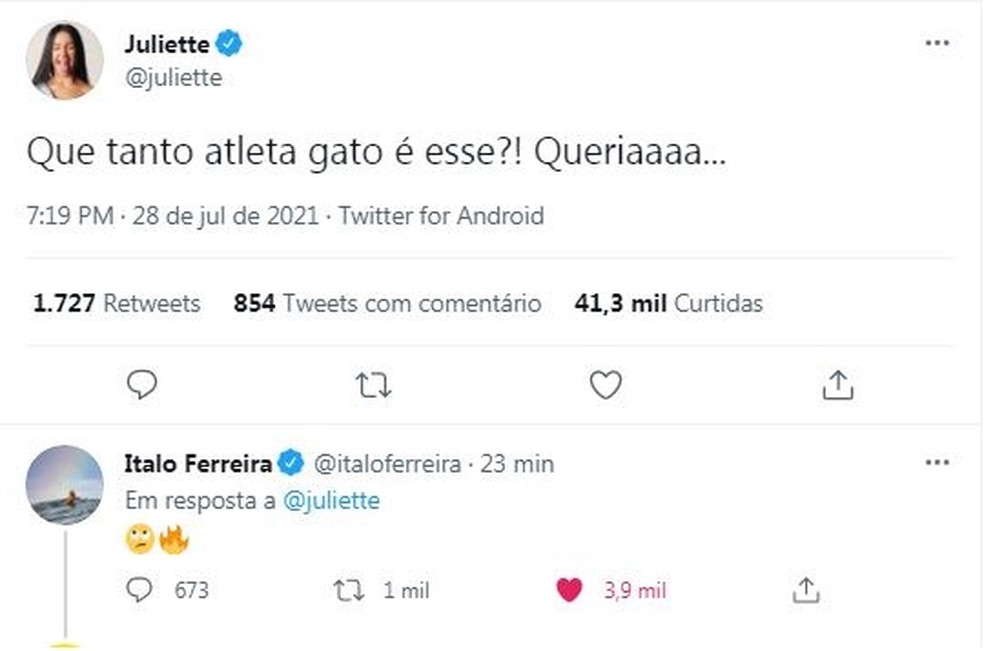Image resolution: width=984 pixels, height=651 pixels.
Task: Open the more options menu on Italo's reply
Action: (938, 462)
